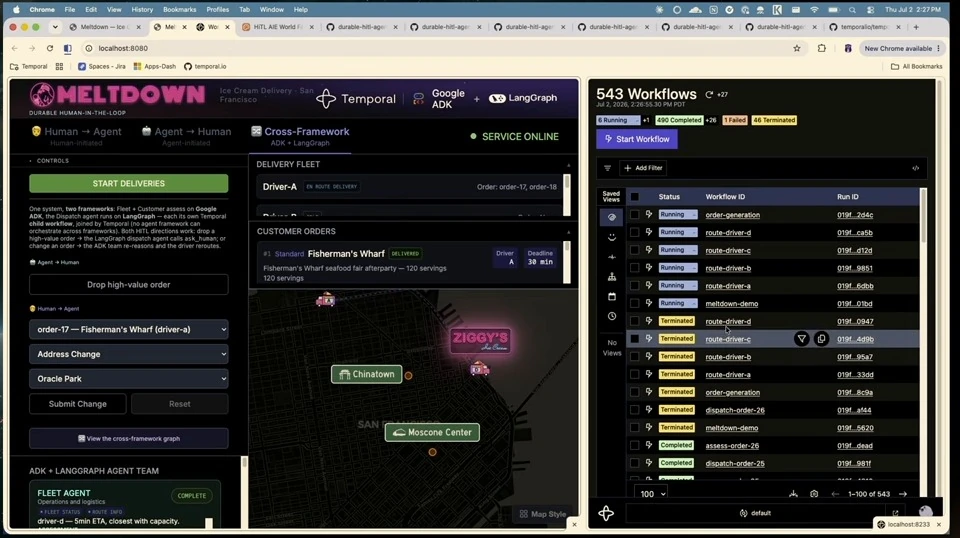Bookmark this page with the star icon
The width and height of the screenshot is (960, 538).
pyautogui.click(x=797, y=48)
